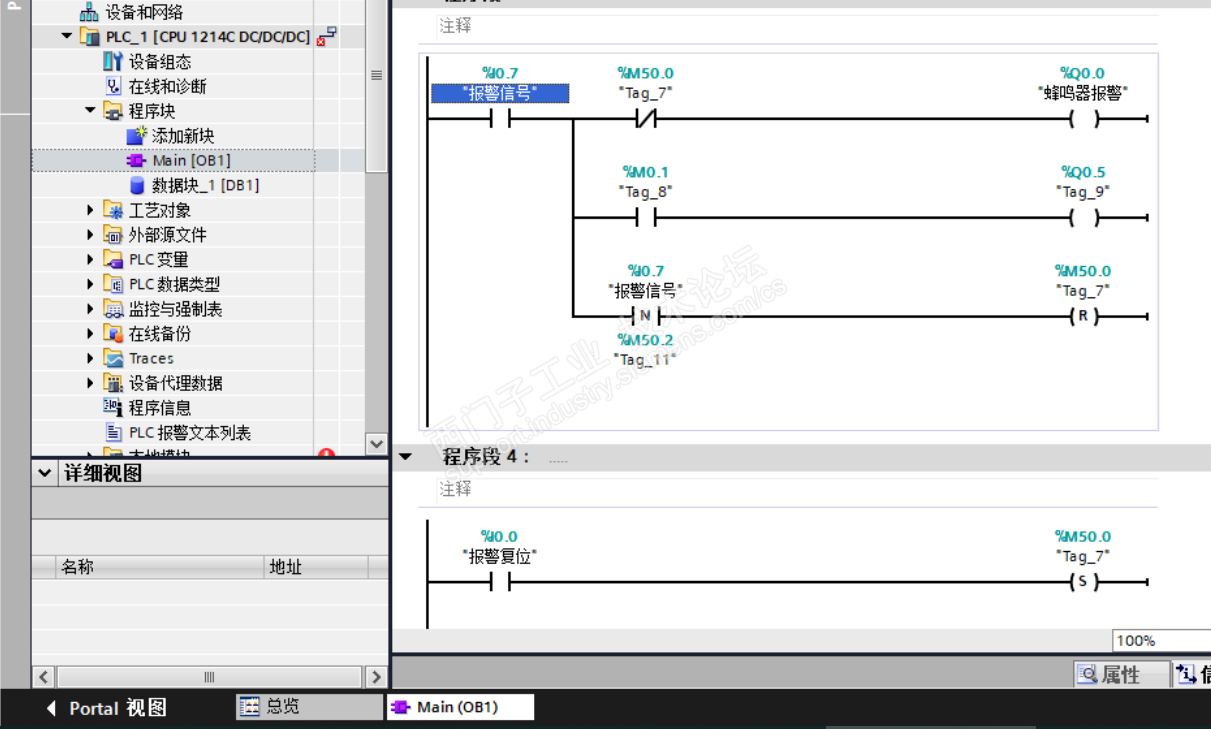Click the PLC 数据类型 folder icon
1211x729 pixels.
coord(114,284)
